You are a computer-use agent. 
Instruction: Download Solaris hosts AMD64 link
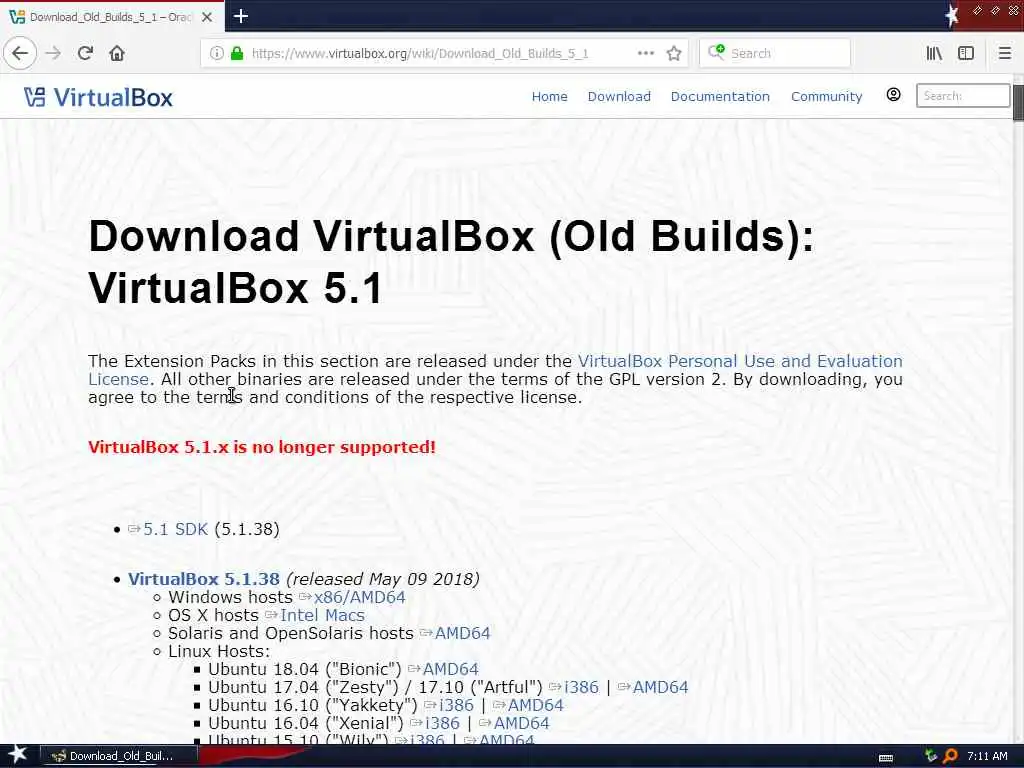pyautogui.click(x=462, y=633)
